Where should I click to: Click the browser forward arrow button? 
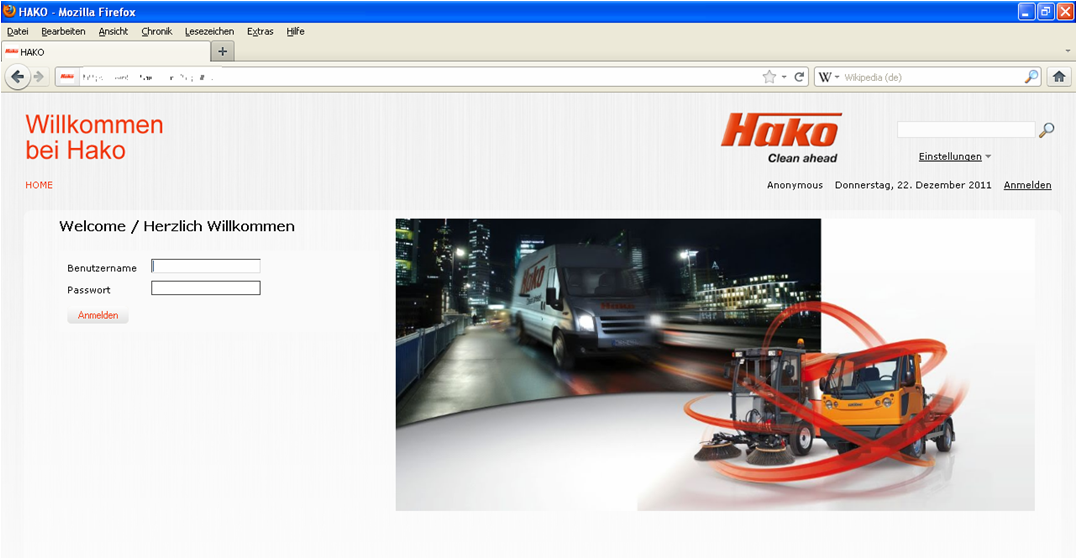coord(39,77)
